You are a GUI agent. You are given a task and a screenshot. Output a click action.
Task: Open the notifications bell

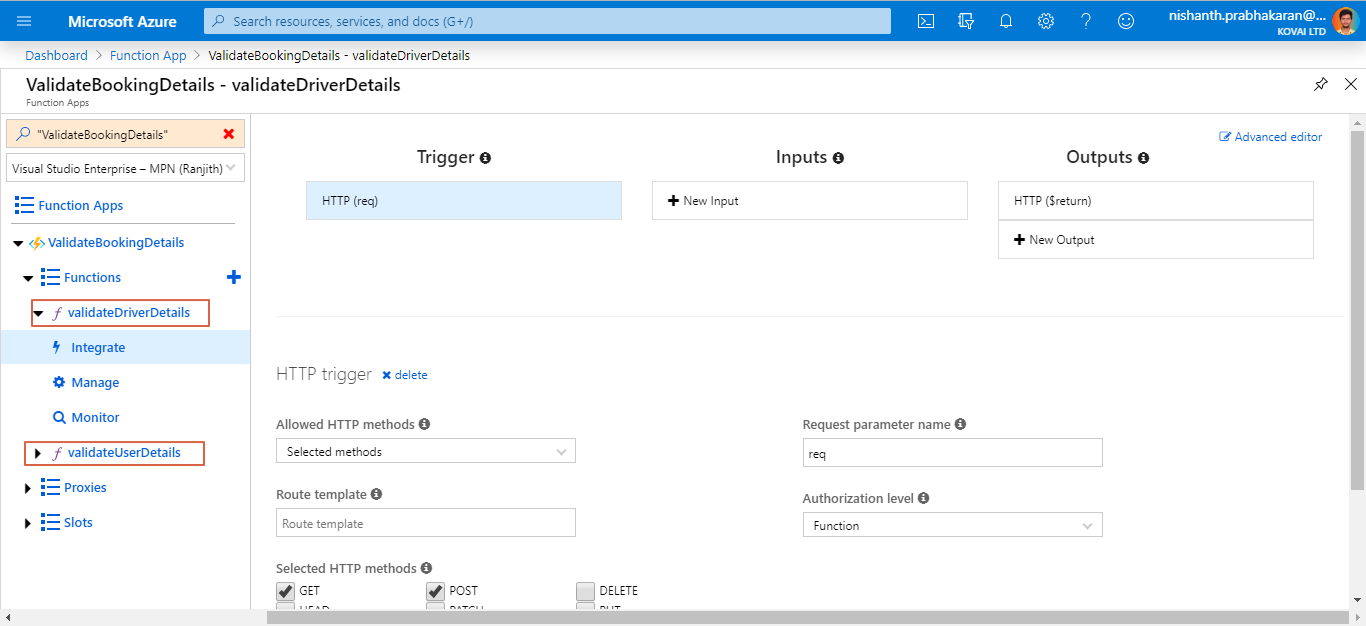[1006, 21]
